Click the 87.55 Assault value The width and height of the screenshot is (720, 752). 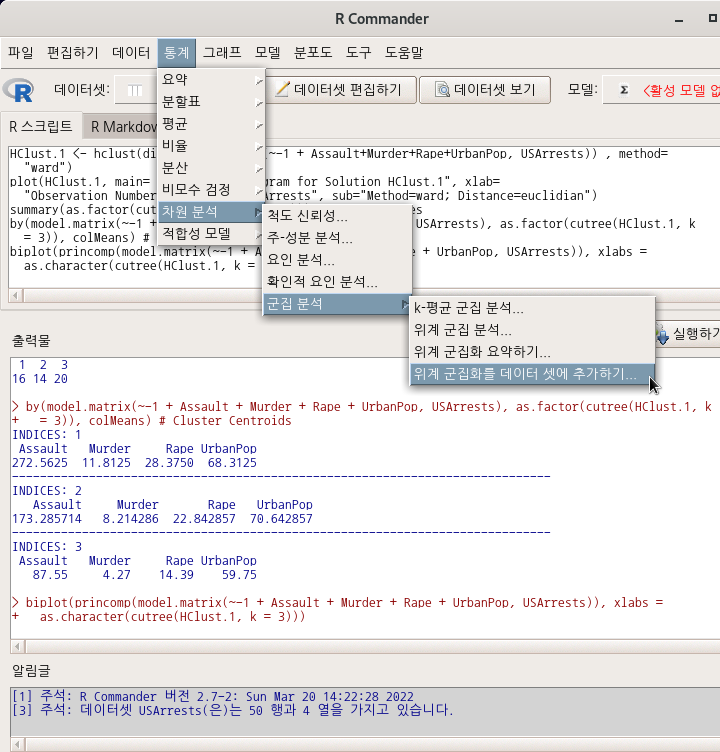(x=50, y=575)
